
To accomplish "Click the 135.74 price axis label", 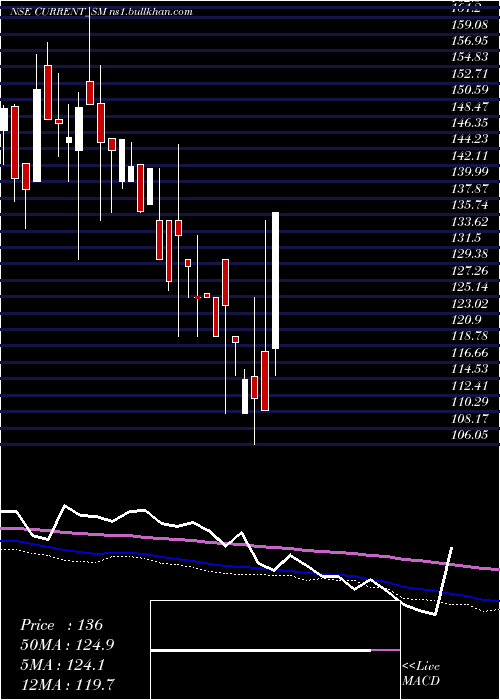I will [x=470, y=205].
